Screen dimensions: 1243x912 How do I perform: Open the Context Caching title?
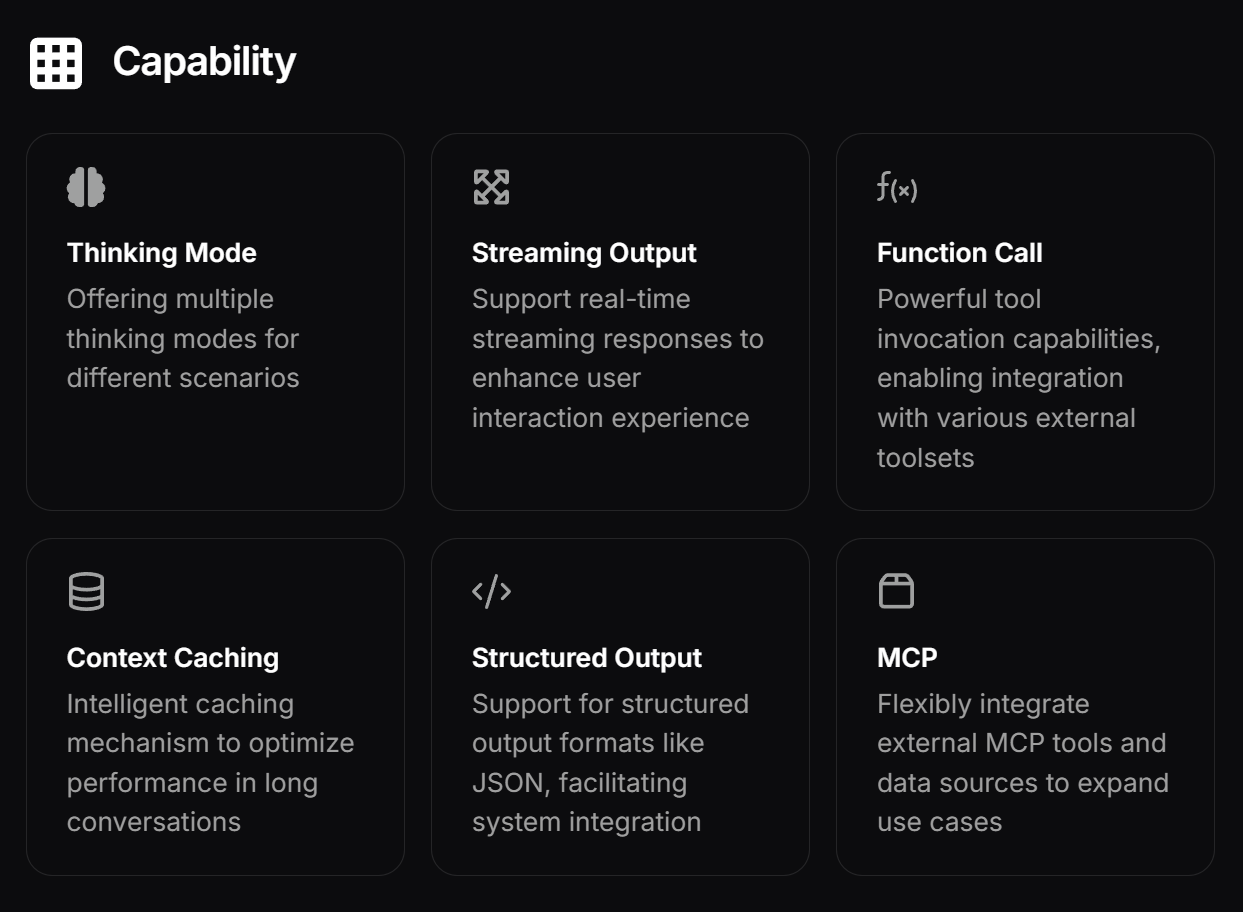173,658
